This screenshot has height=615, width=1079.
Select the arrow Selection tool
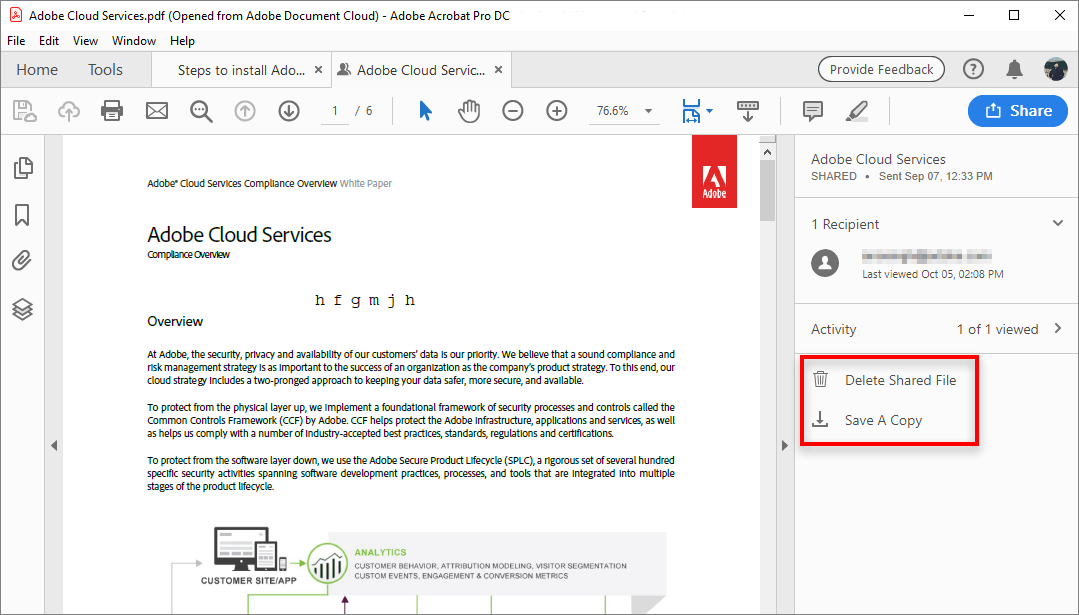click(424, 111)
